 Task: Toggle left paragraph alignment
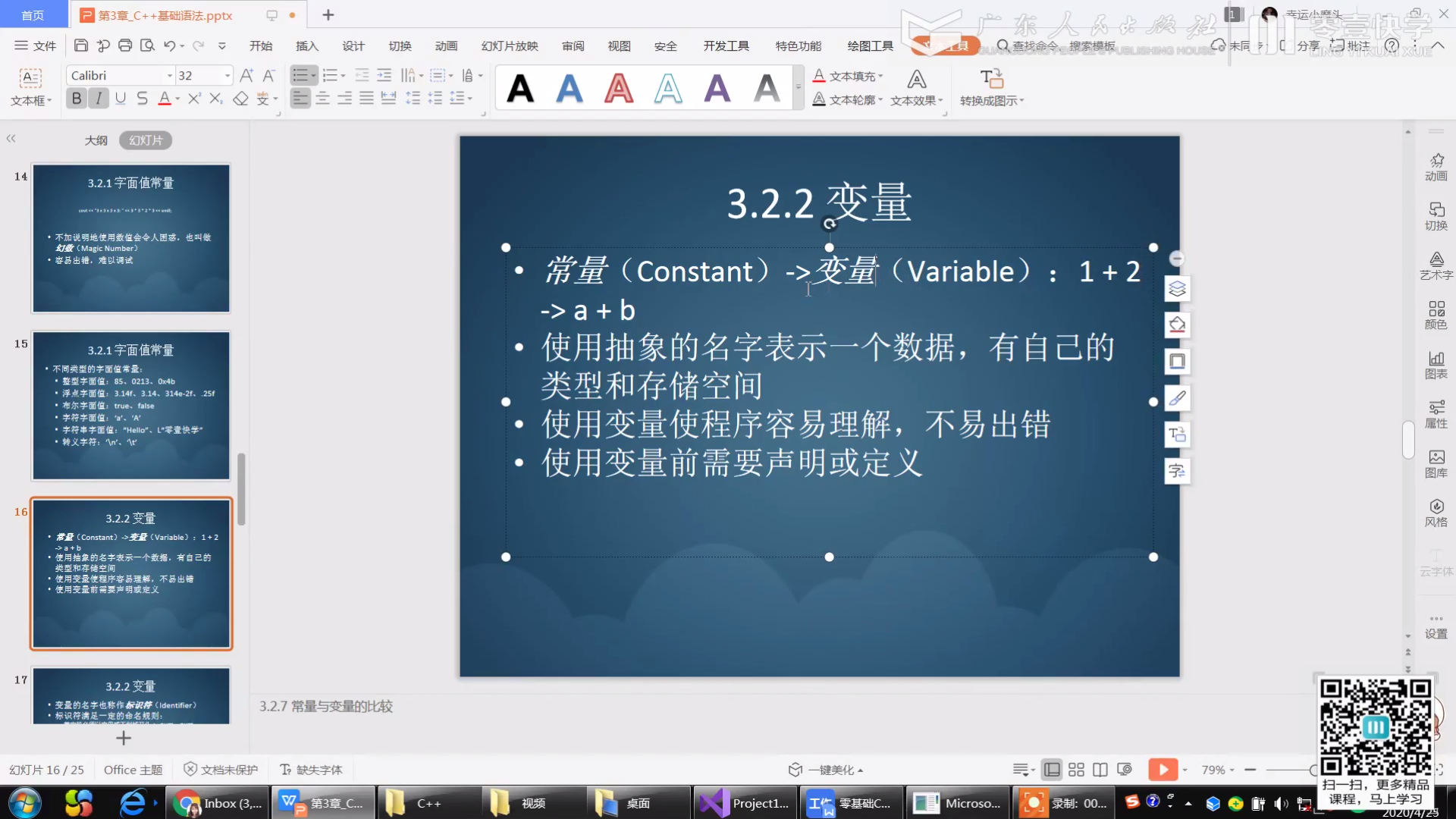point(301,99)
